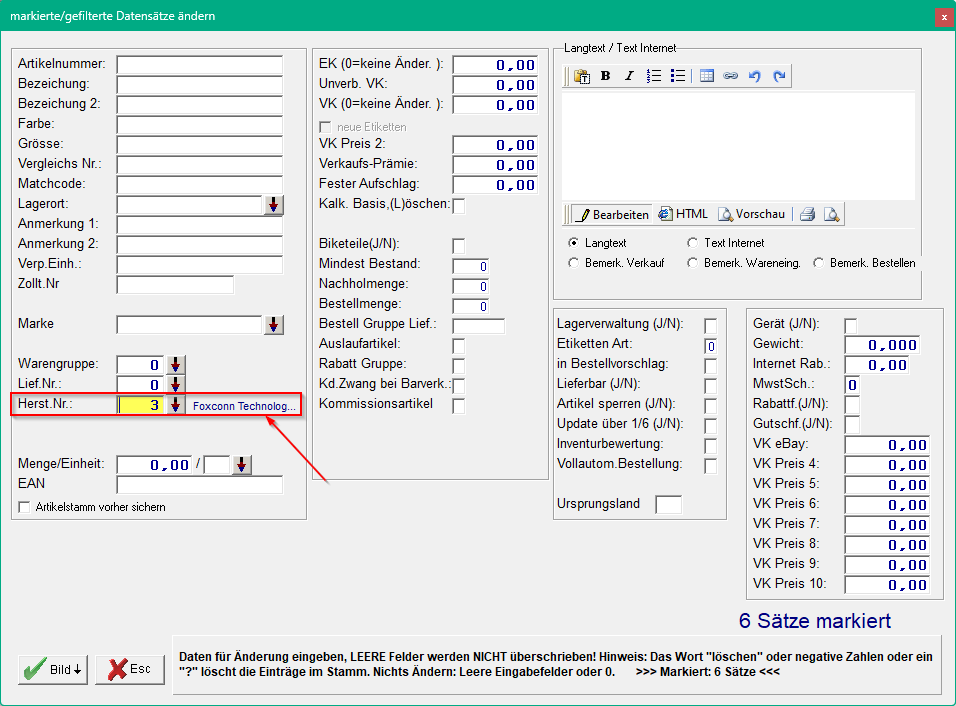Toggle the Gutschf.(J/N) checkbox
Viewport: 956px width, 706px height.
click(852, 425)
